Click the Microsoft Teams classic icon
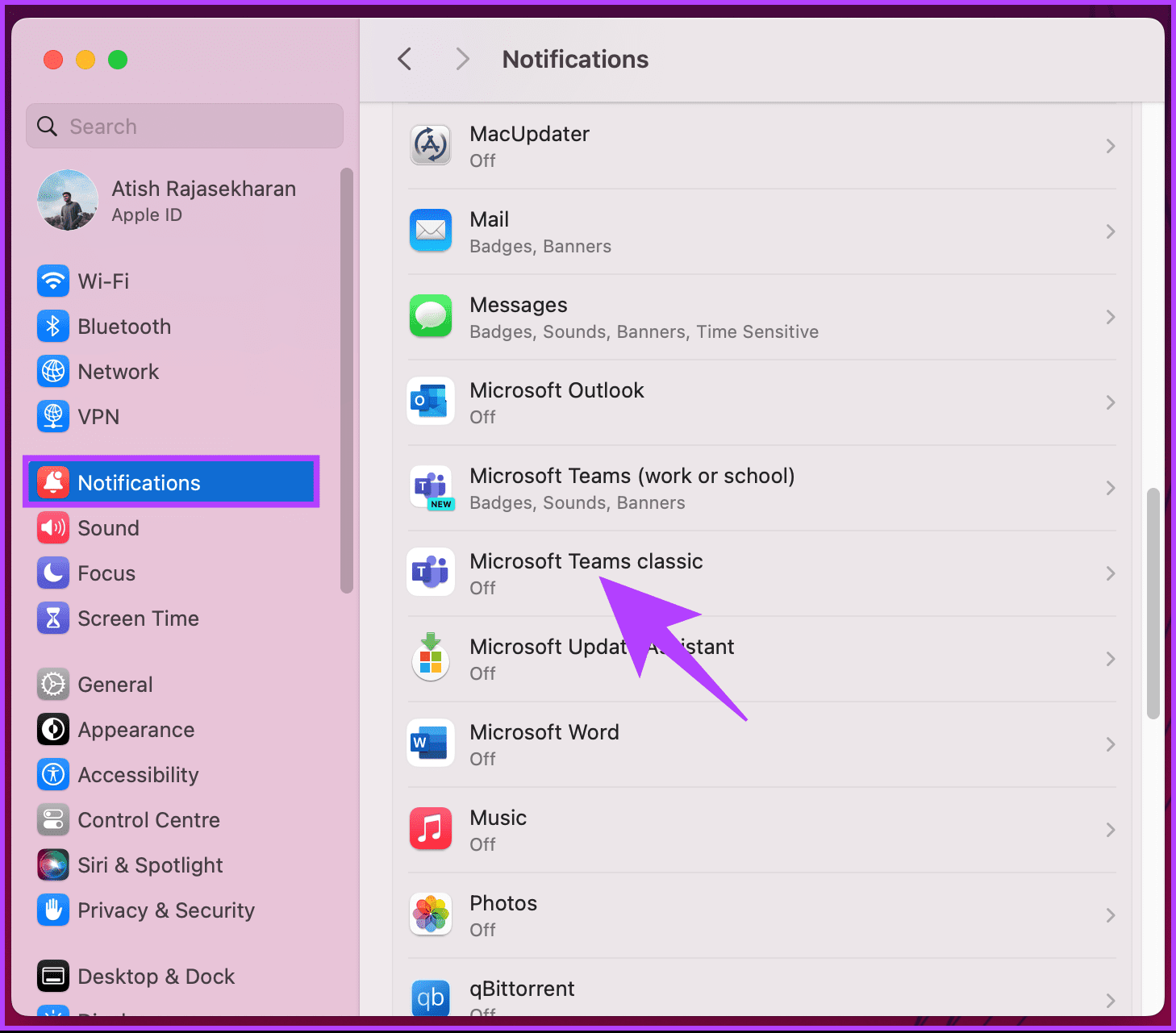This screenshot has width=1176, height=1033. (x=431, y=573)
